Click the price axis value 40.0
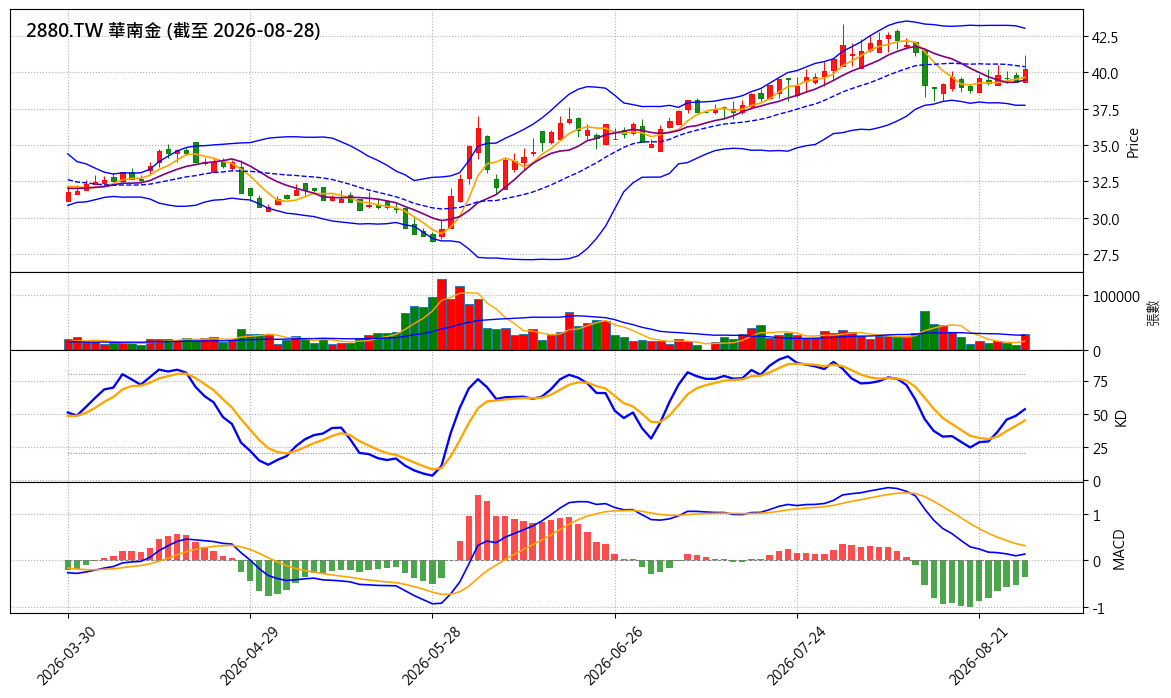 1105,74
